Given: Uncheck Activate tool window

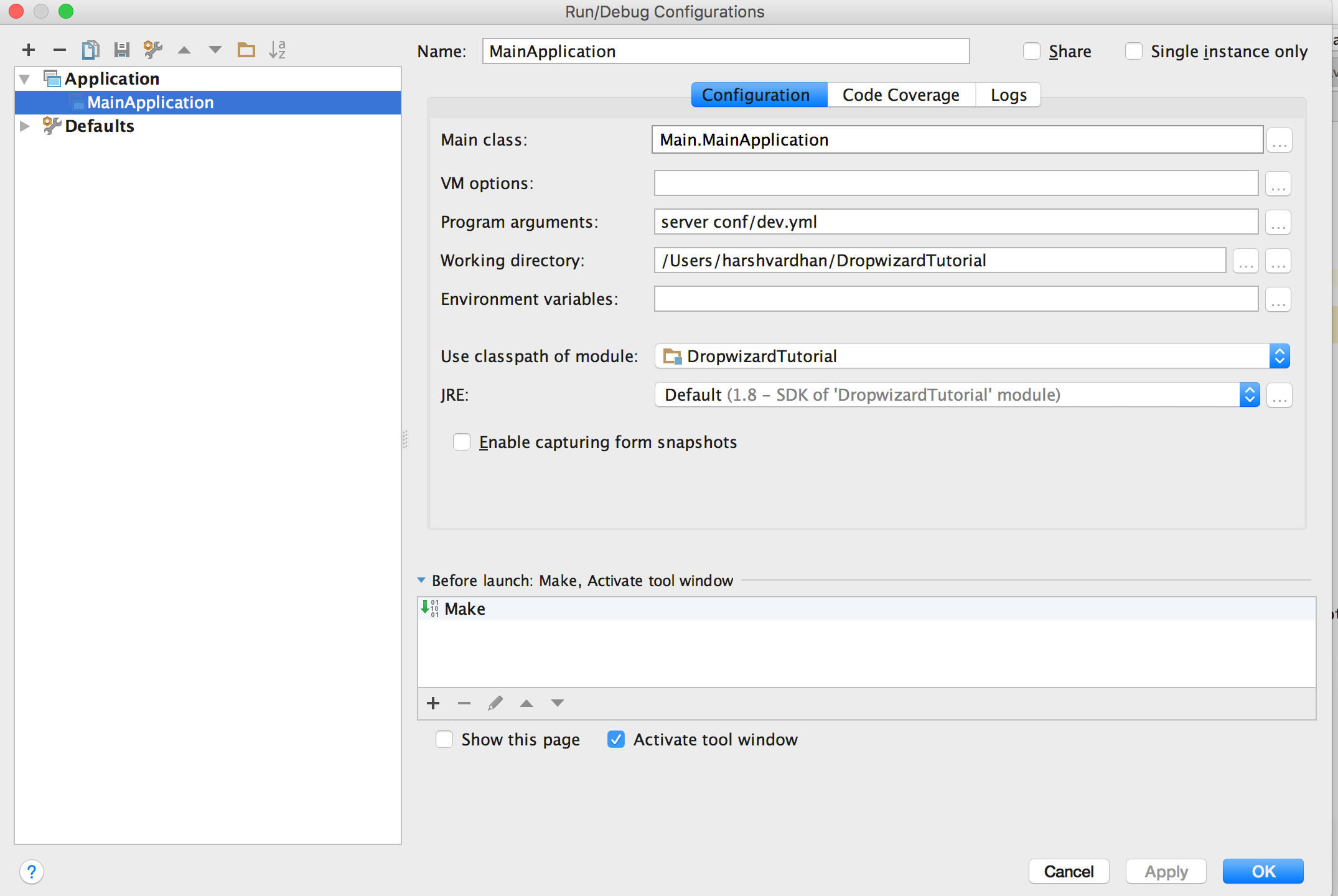Looking at the screenshot, I should pyautogui.click(x=616, y=739).
